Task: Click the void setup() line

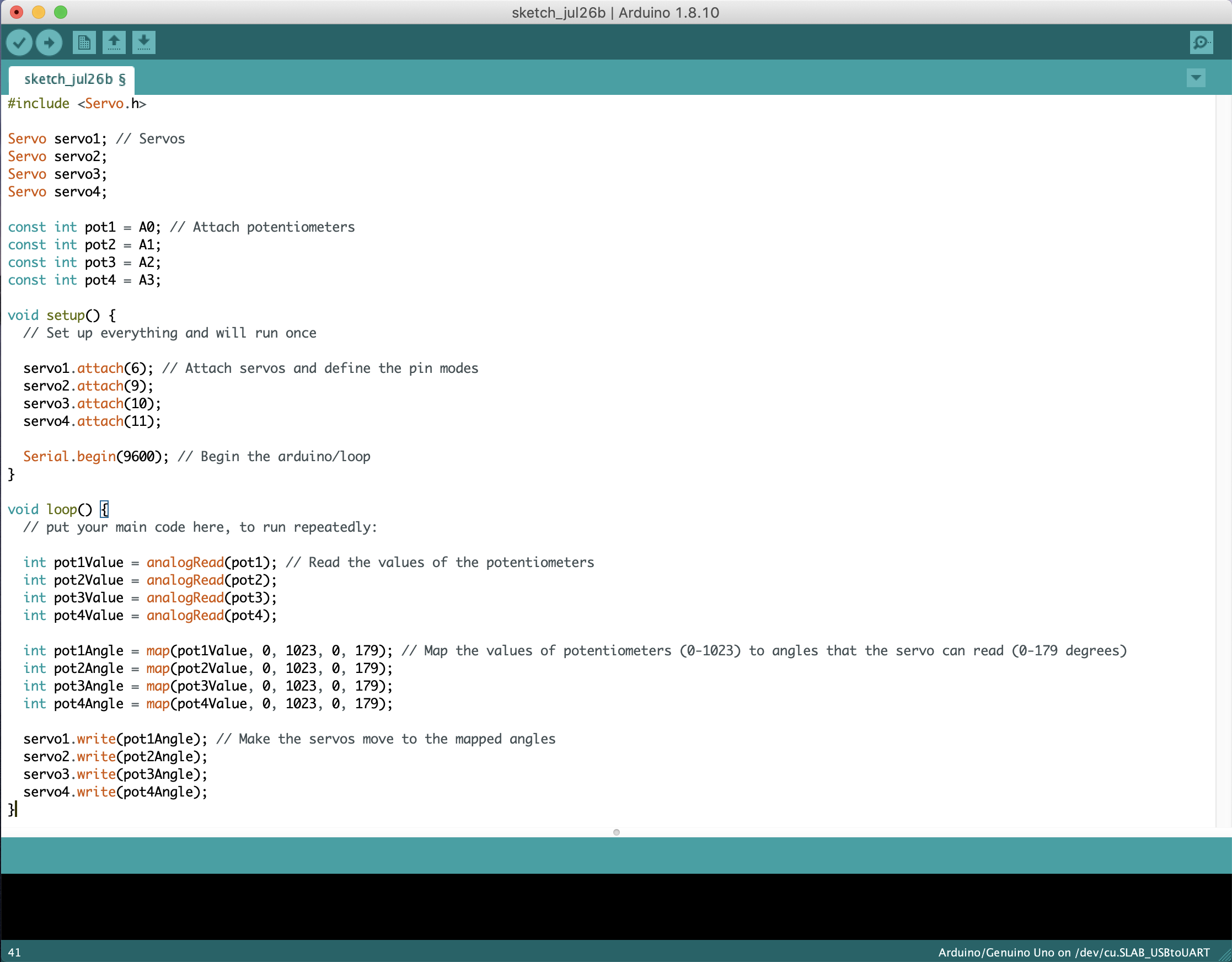Action: pos(62,316)
